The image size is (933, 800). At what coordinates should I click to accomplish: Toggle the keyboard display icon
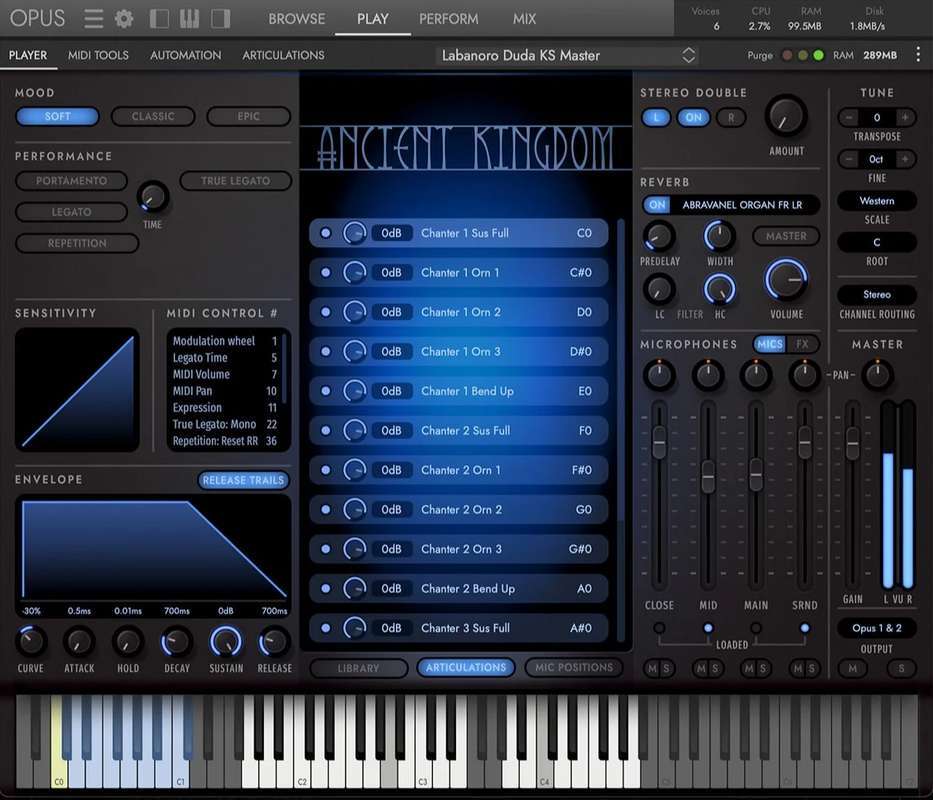[x=190, y=18]
